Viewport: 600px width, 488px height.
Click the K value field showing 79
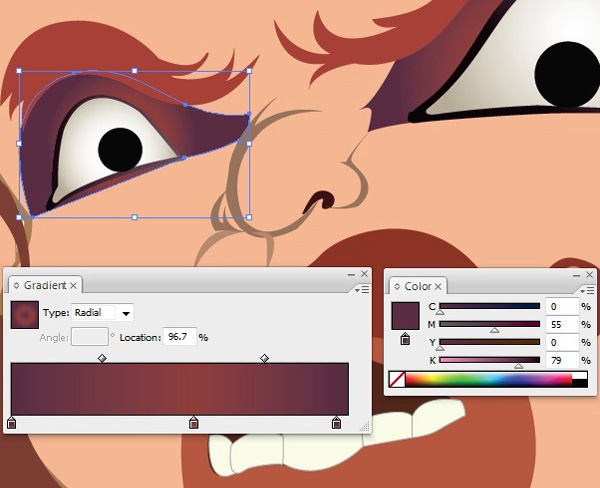point(562,360)
